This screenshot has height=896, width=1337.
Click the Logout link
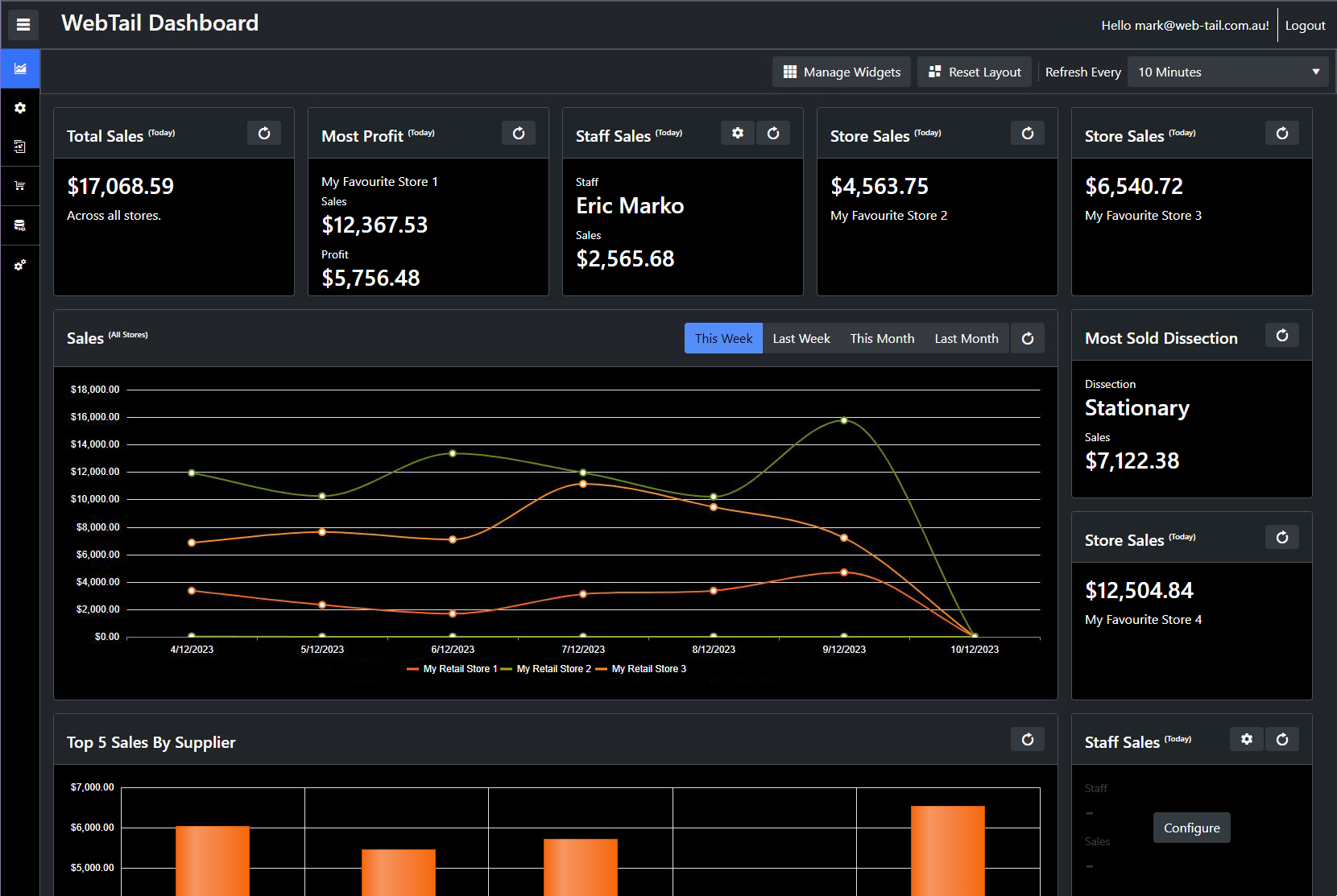[1305, 26]
